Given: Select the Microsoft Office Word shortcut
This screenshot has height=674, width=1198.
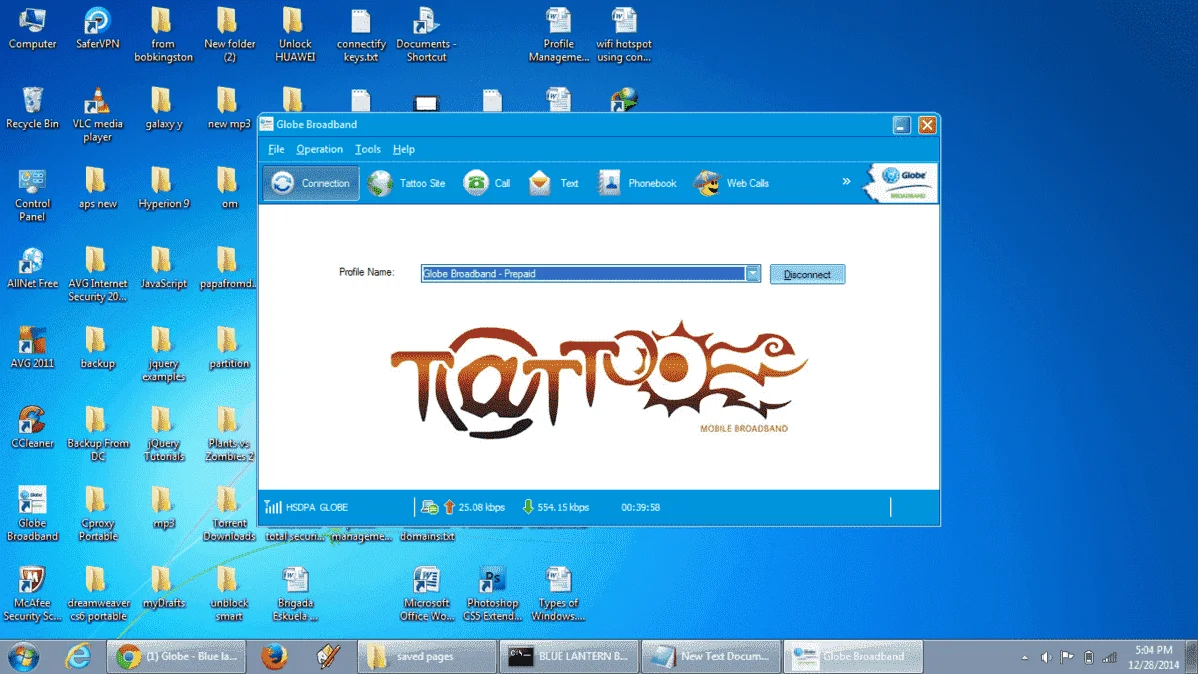Looking at the screenshot, I should click(426, 593).
